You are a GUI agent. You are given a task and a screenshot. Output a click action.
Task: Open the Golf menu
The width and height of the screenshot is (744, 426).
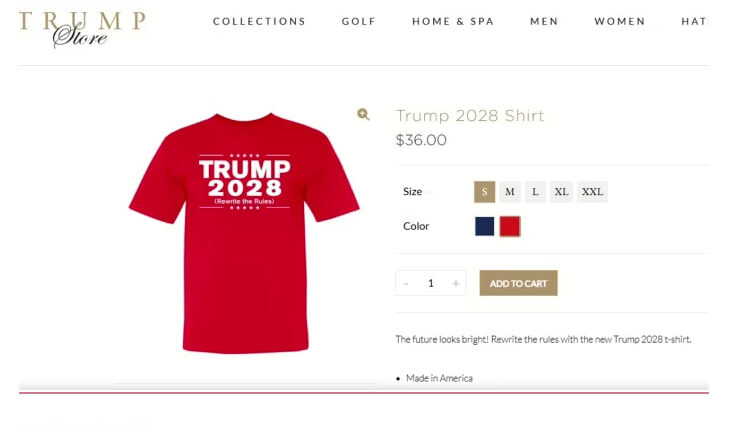pyautogui.click(x=359, y=21)
